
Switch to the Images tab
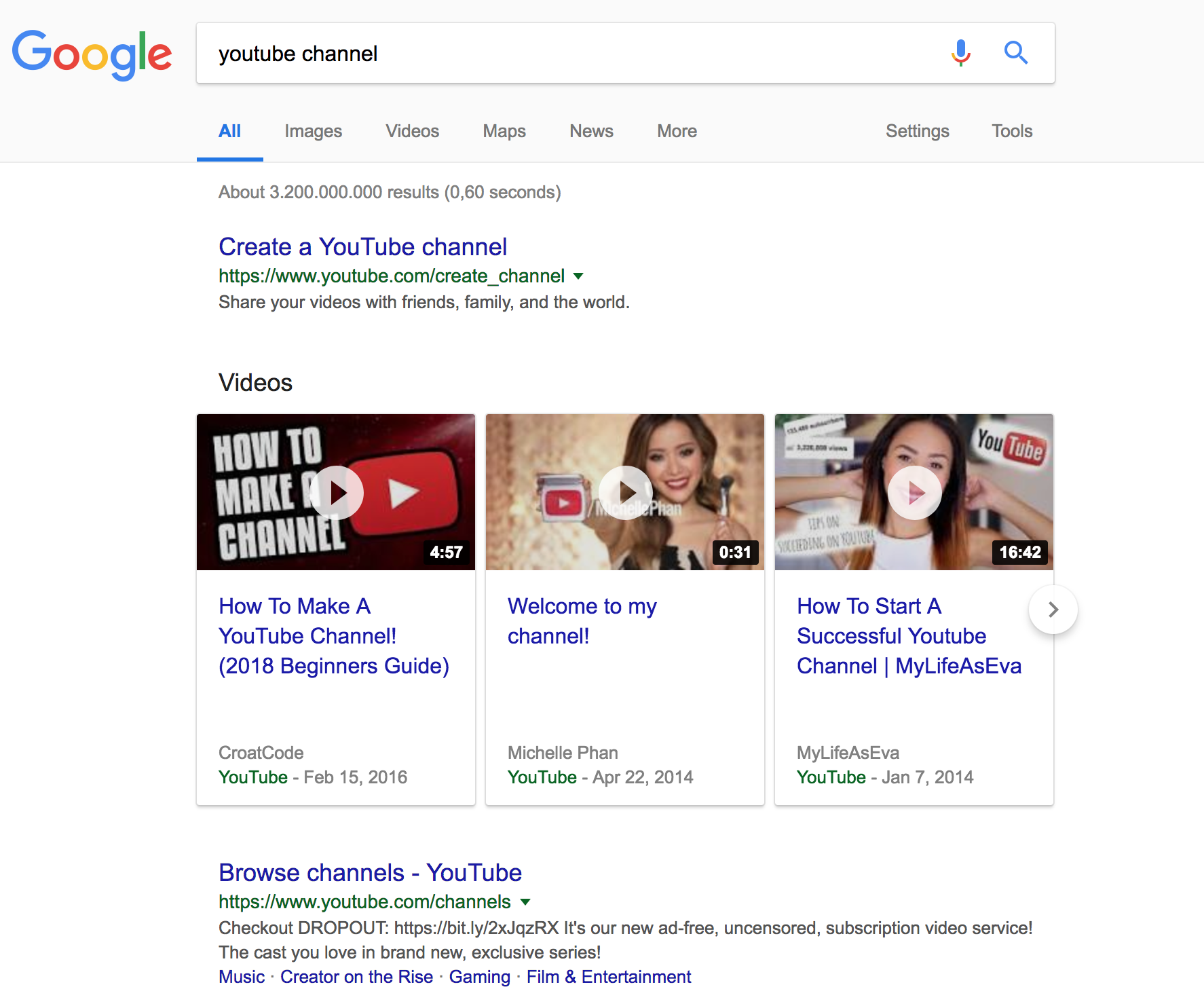[x=313, y=131]
